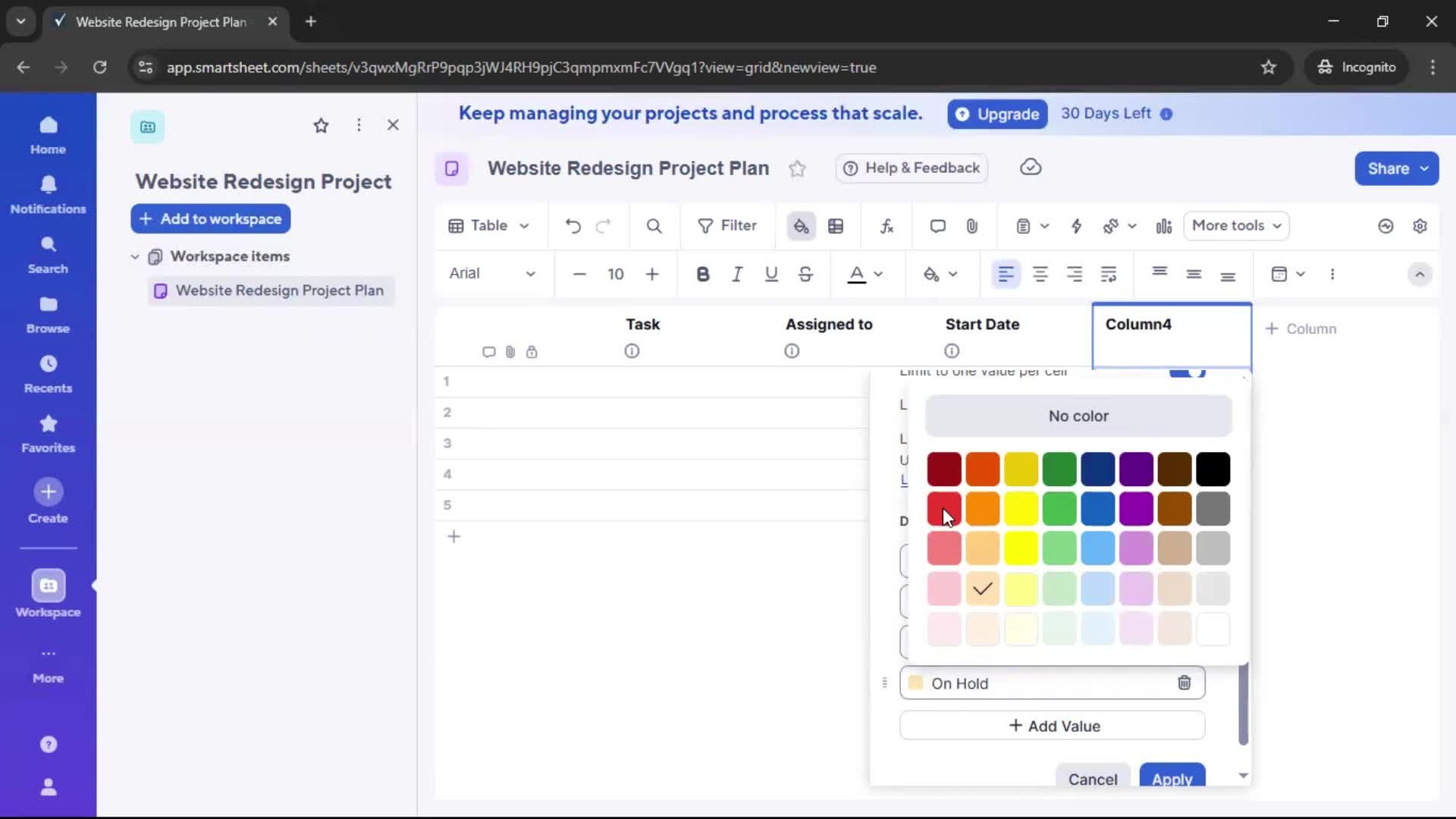This screenshot has height=819, width=1456.
Task: Click the Undo icon in the toolbar
Action: pyautogui.click(x=573, y=226)
